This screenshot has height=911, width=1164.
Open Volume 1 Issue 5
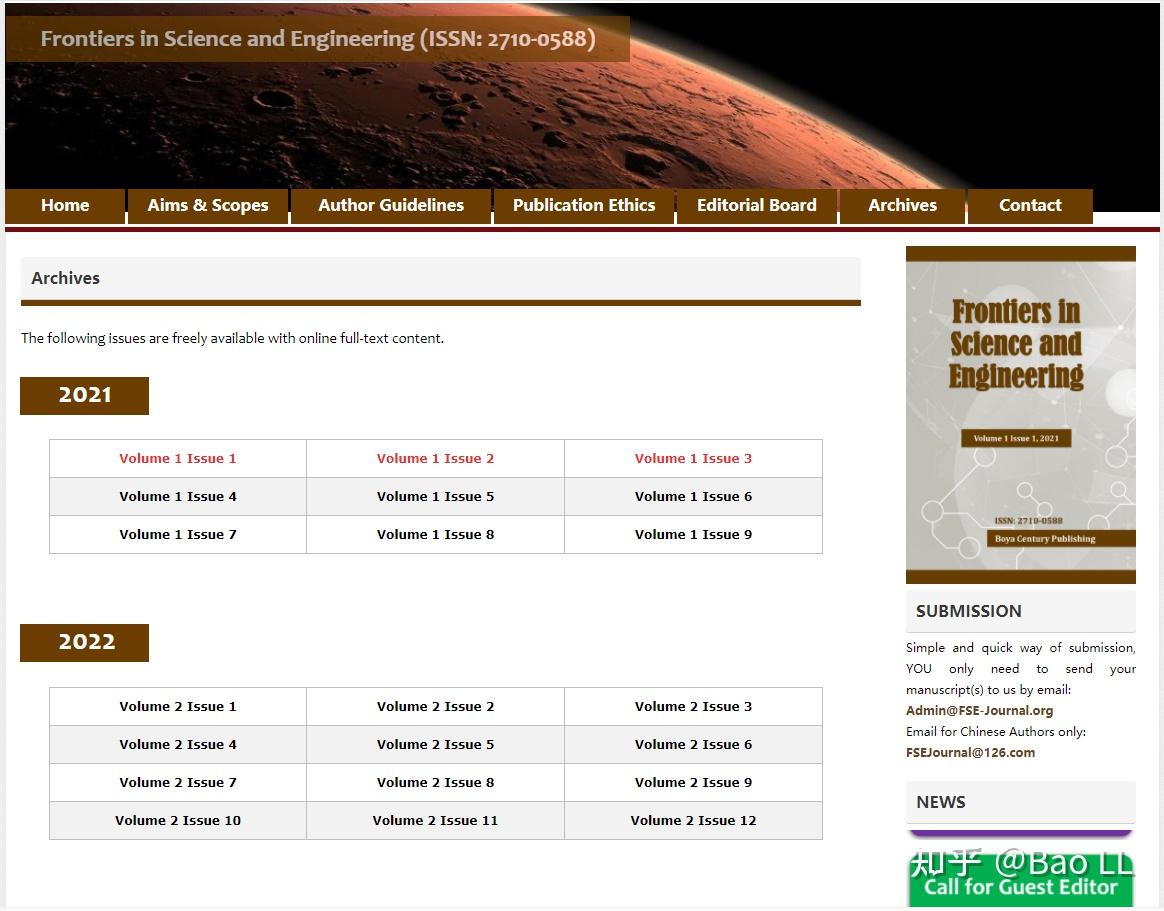coord(435,496)
